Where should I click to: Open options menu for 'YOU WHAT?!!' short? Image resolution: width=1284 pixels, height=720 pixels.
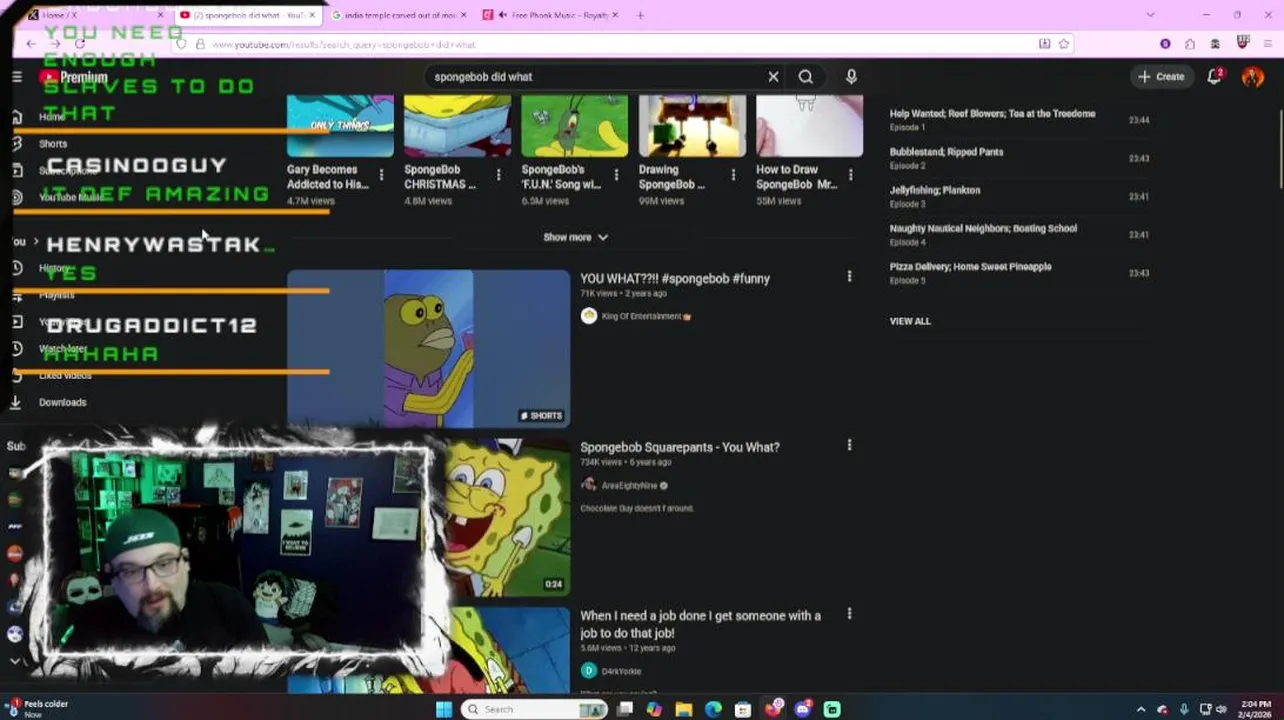tap(849, 277)
